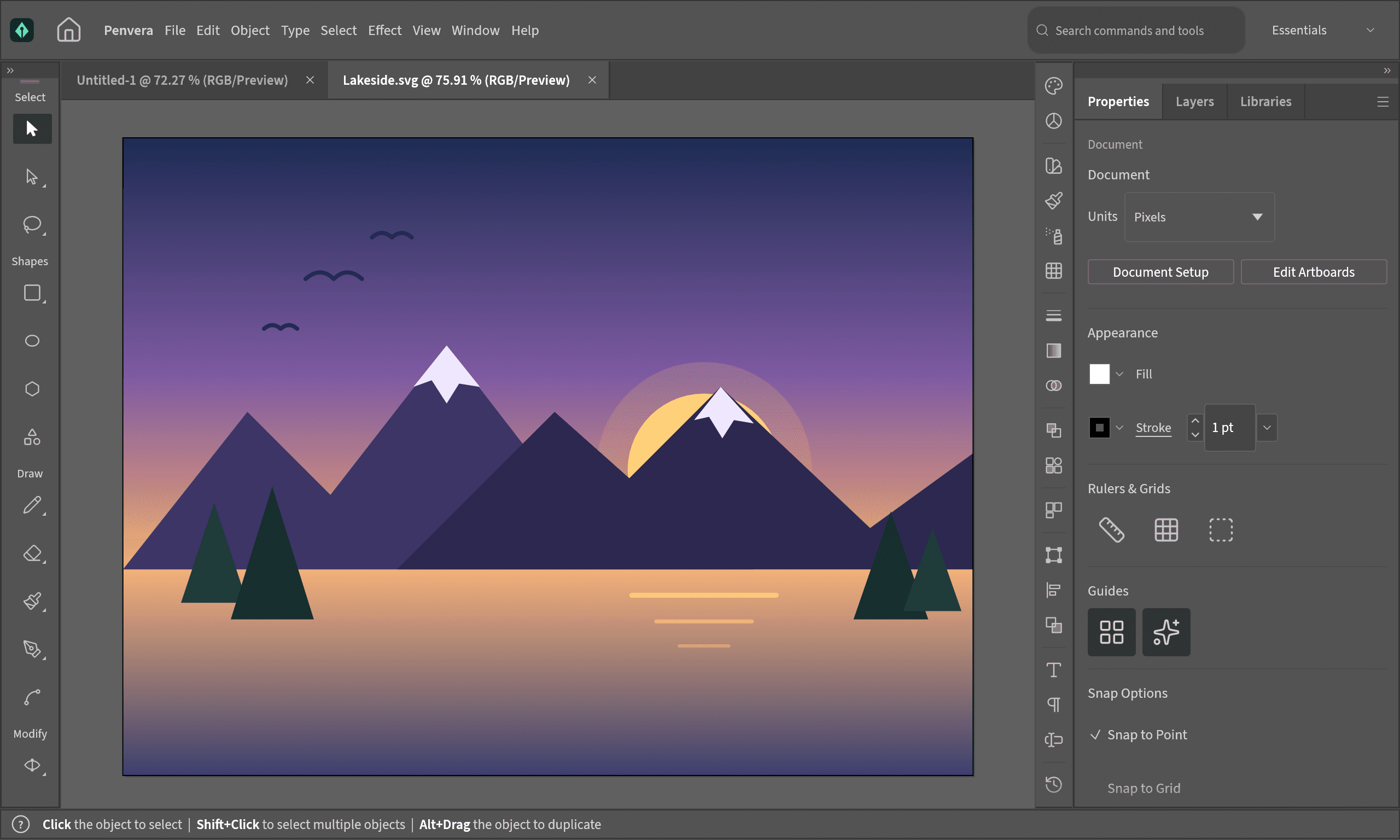The image size is (1400, 840).
Task: Expand the Stroke swatch chevron
Action: pos(1119,428)
